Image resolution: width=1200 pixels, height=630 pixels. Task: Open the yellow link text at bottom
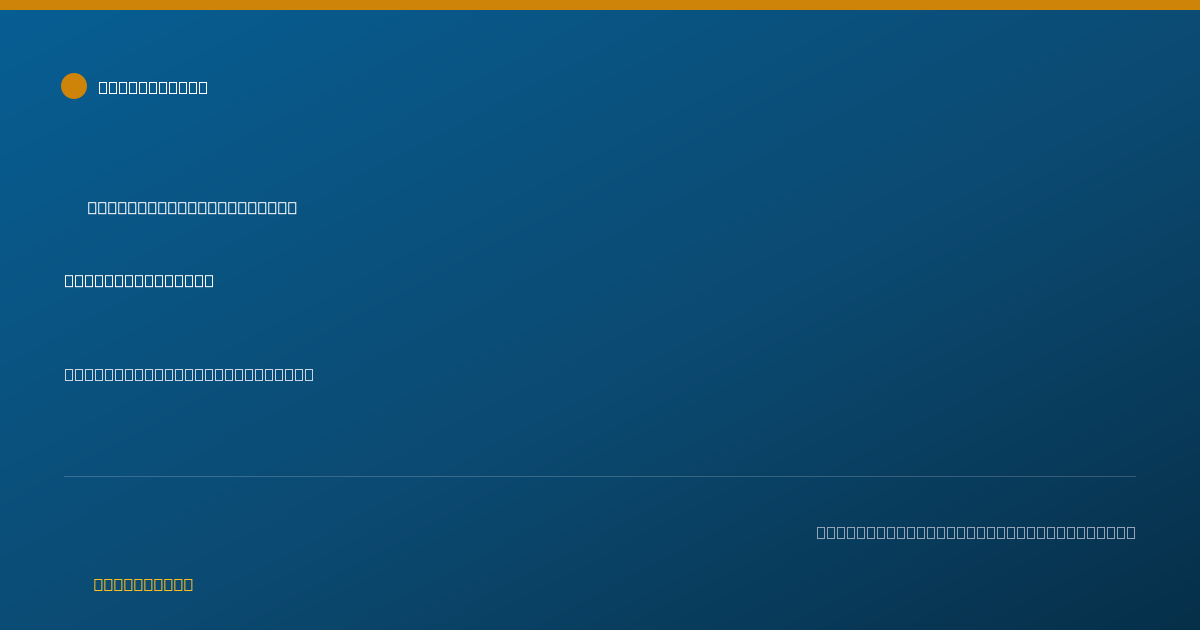[x=143, y=584]
